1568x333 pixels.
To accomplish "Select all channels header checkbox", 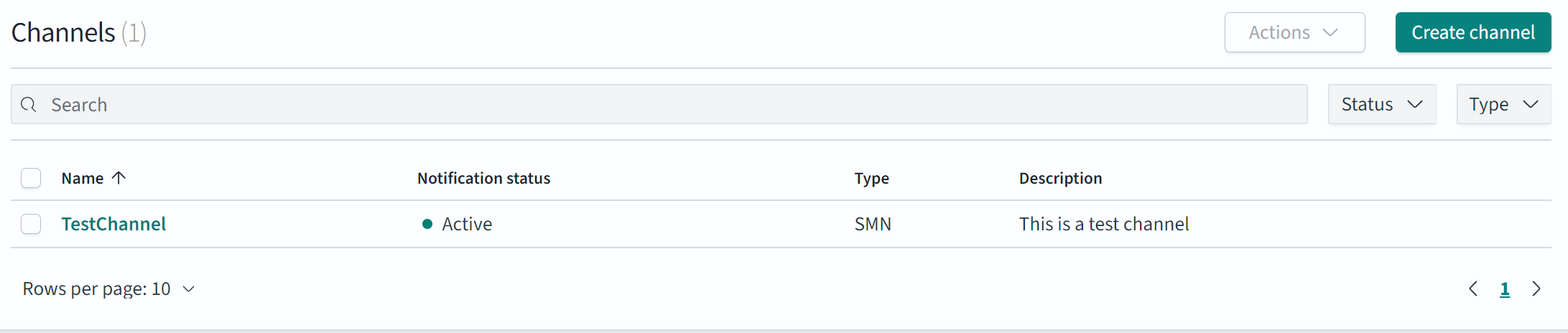I will (x=31, y=178).
